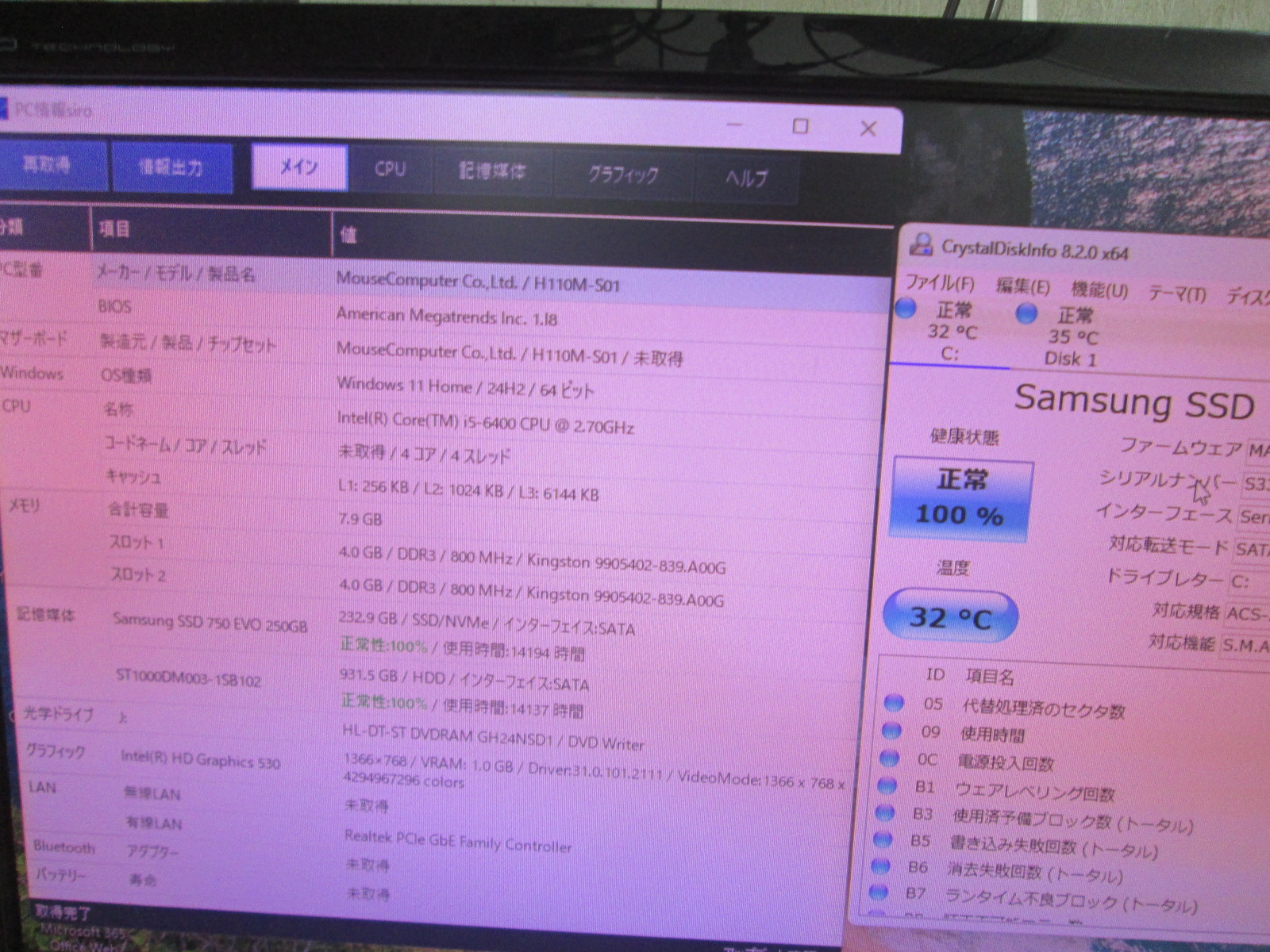1270x952 pixels.
Task: Click the status dot for attribute 09
Action: (892, 730)
